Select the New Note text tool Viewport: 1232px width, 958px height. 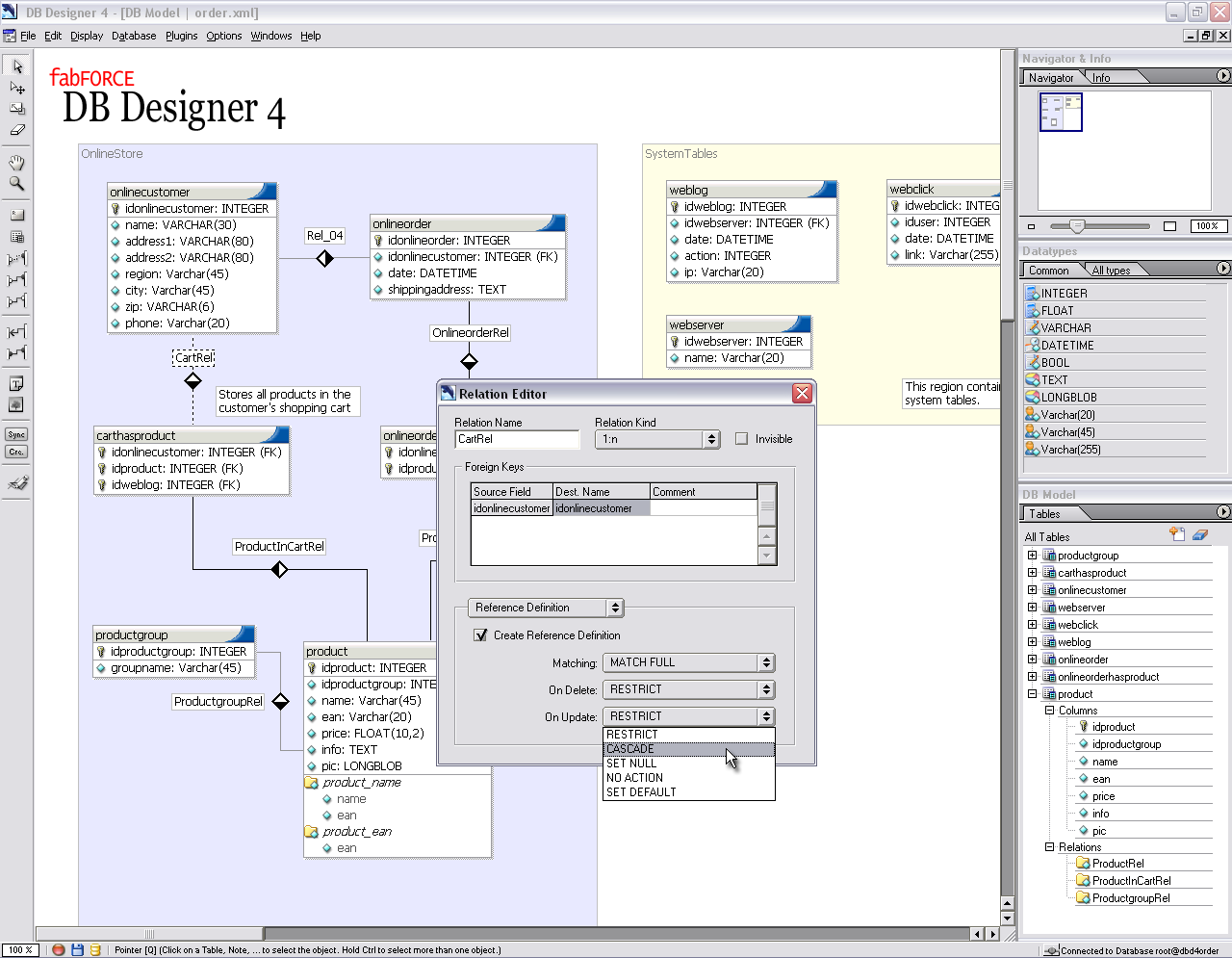point(16,383)
